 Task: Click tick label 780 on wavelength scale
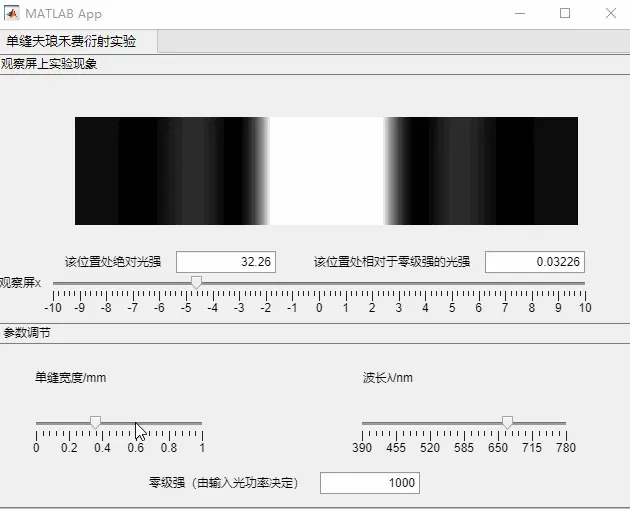point(566,448)
